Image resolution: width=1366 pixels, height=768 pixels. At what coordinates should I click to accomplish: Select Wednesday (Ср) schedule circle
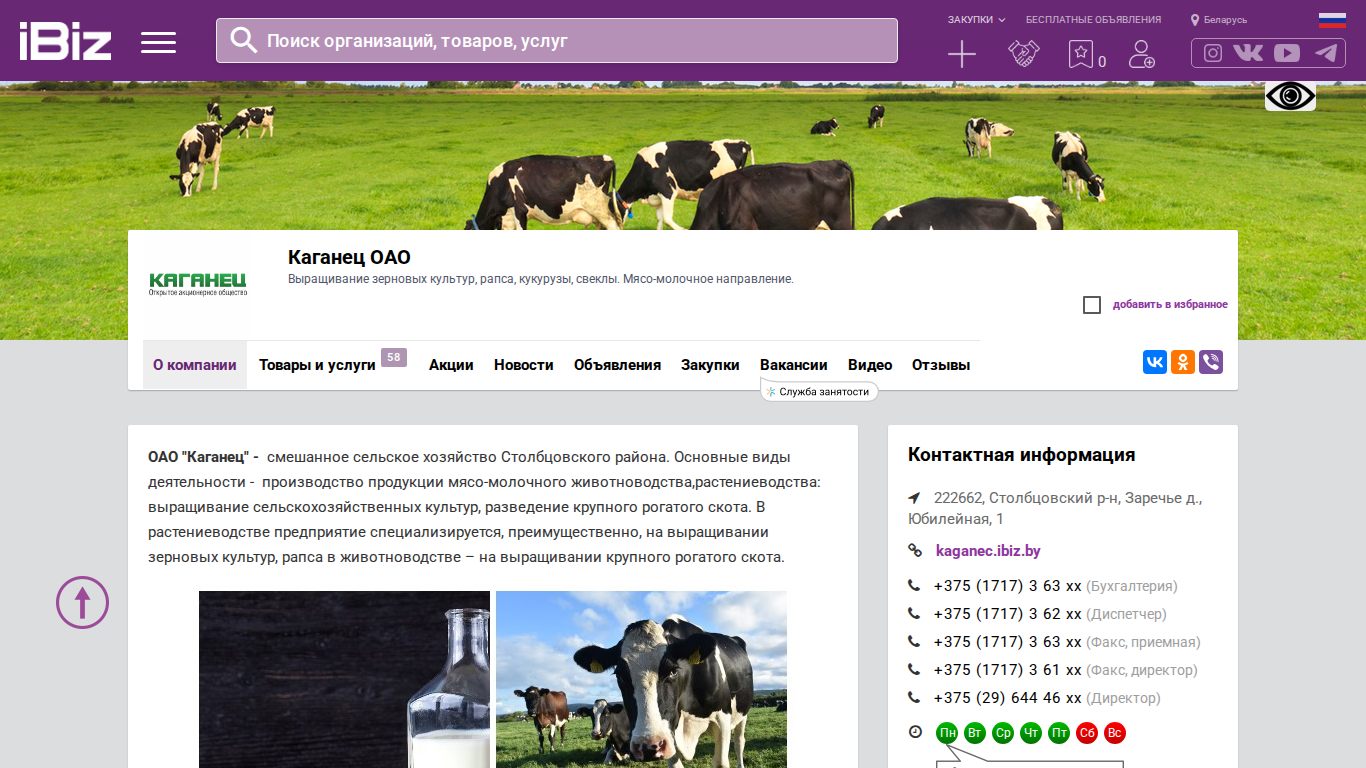point(1003,733)
